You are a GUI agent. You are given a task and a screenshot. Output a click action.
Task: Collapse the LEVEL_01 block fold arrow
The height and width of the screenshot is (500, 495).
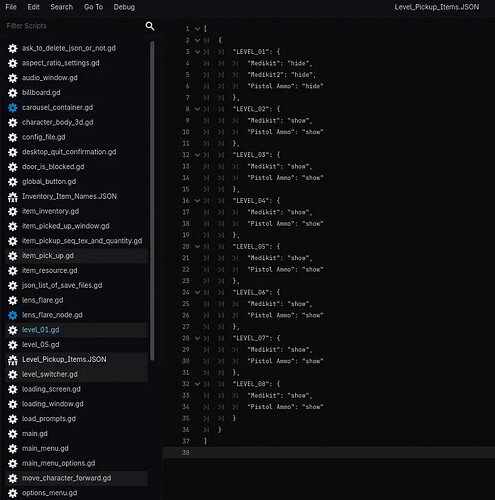(197, 52)
